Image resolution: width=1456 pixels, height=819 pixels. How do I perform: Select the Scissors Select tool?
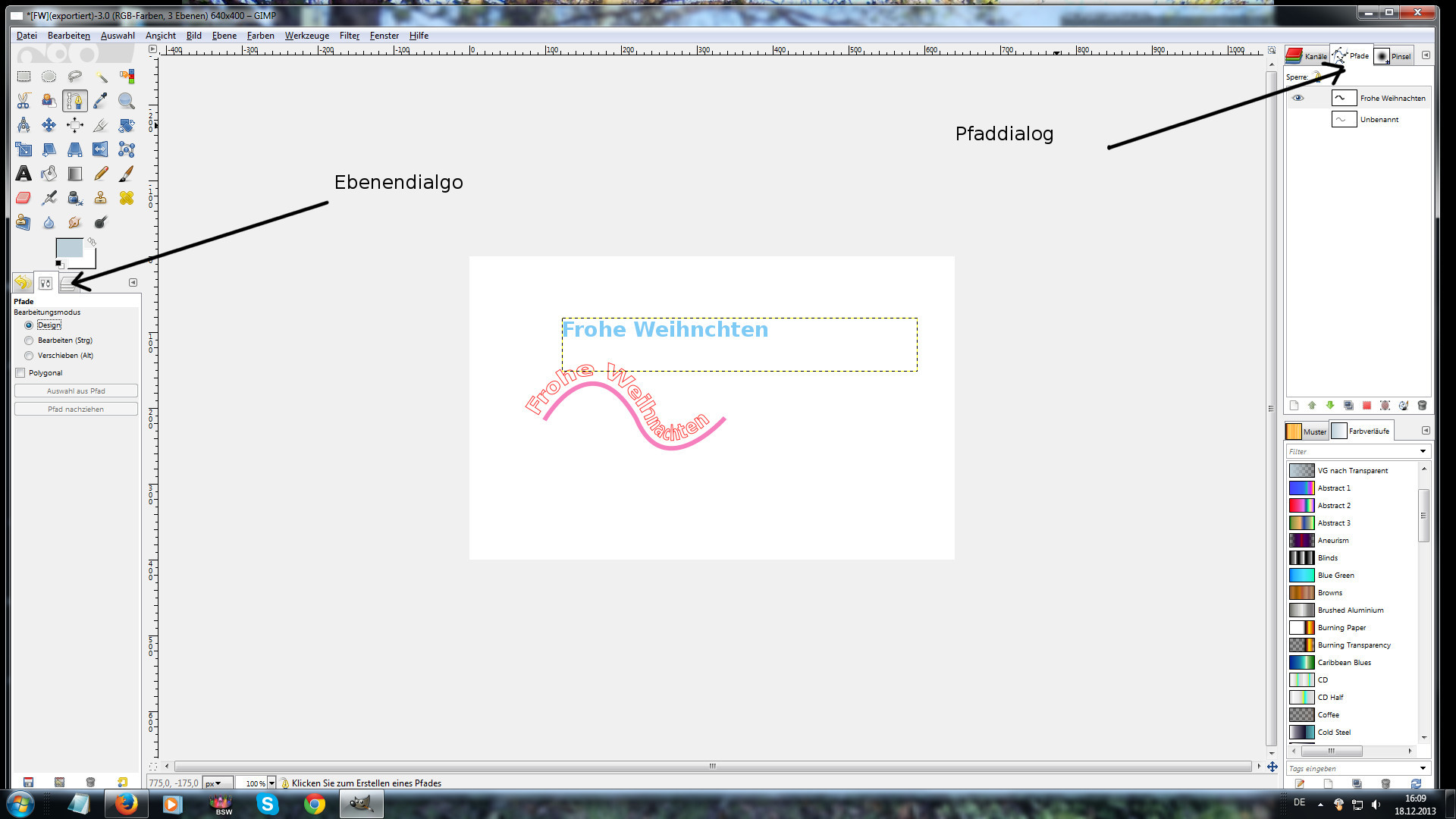click(x=24, y=101)
